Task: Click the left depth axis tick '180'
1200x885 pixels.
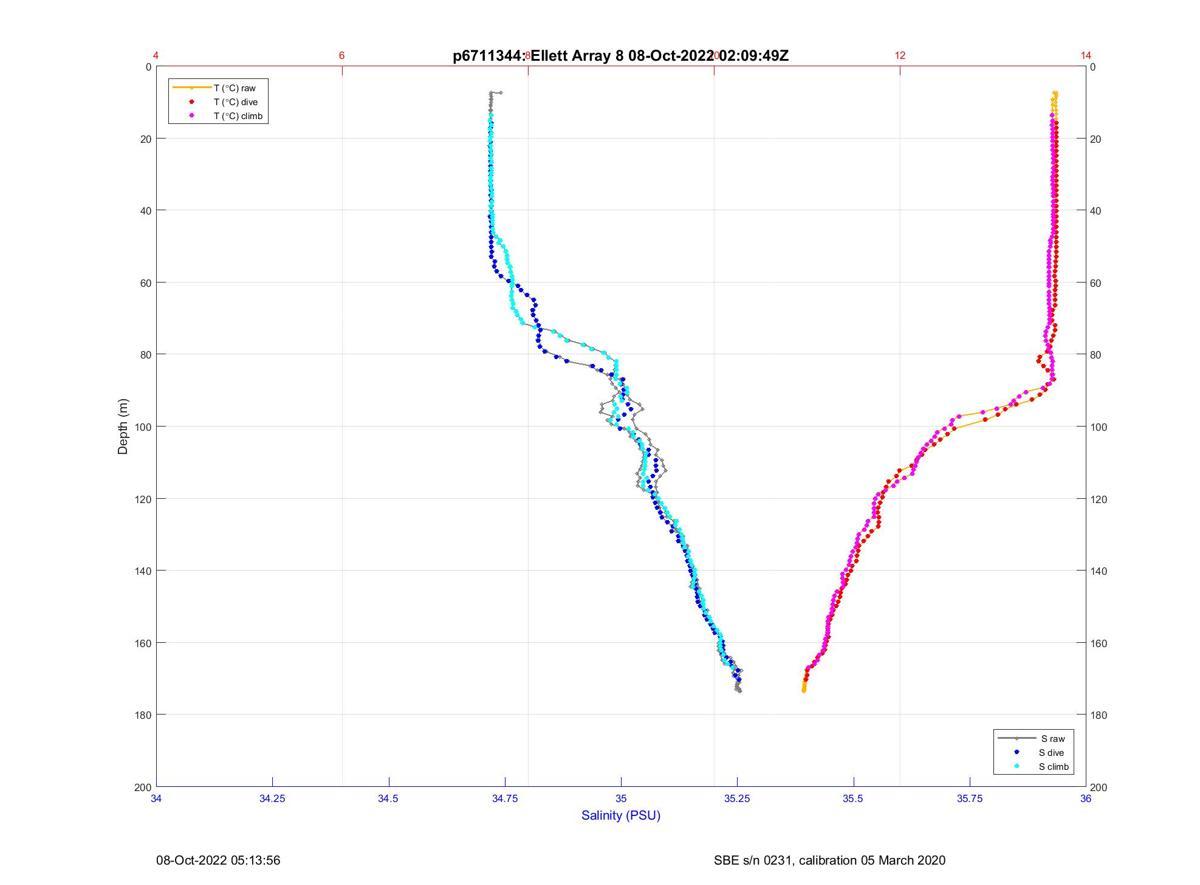Action: coord(143,715)
